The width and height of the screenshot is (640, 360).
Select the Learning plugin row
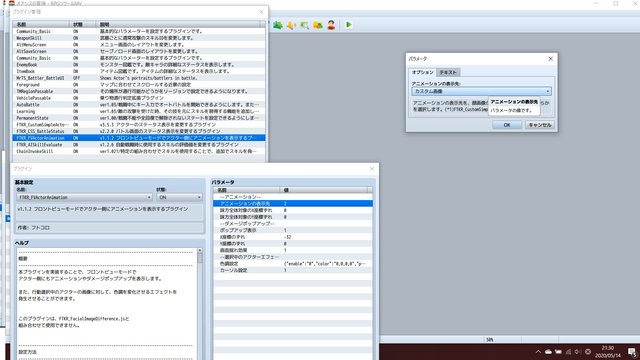click(x=139, y=111)
